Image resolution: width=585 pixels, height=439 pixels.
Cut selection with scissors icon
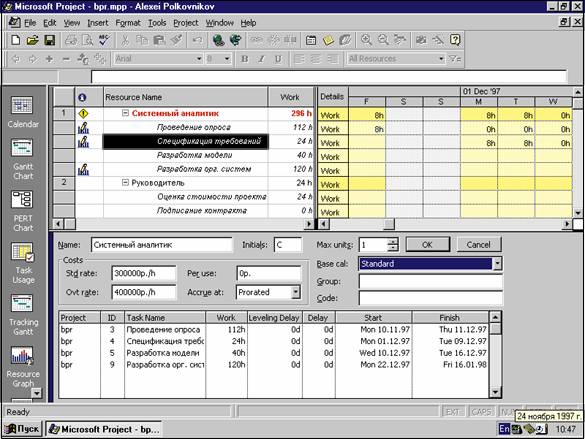click(x=125, y=40)
